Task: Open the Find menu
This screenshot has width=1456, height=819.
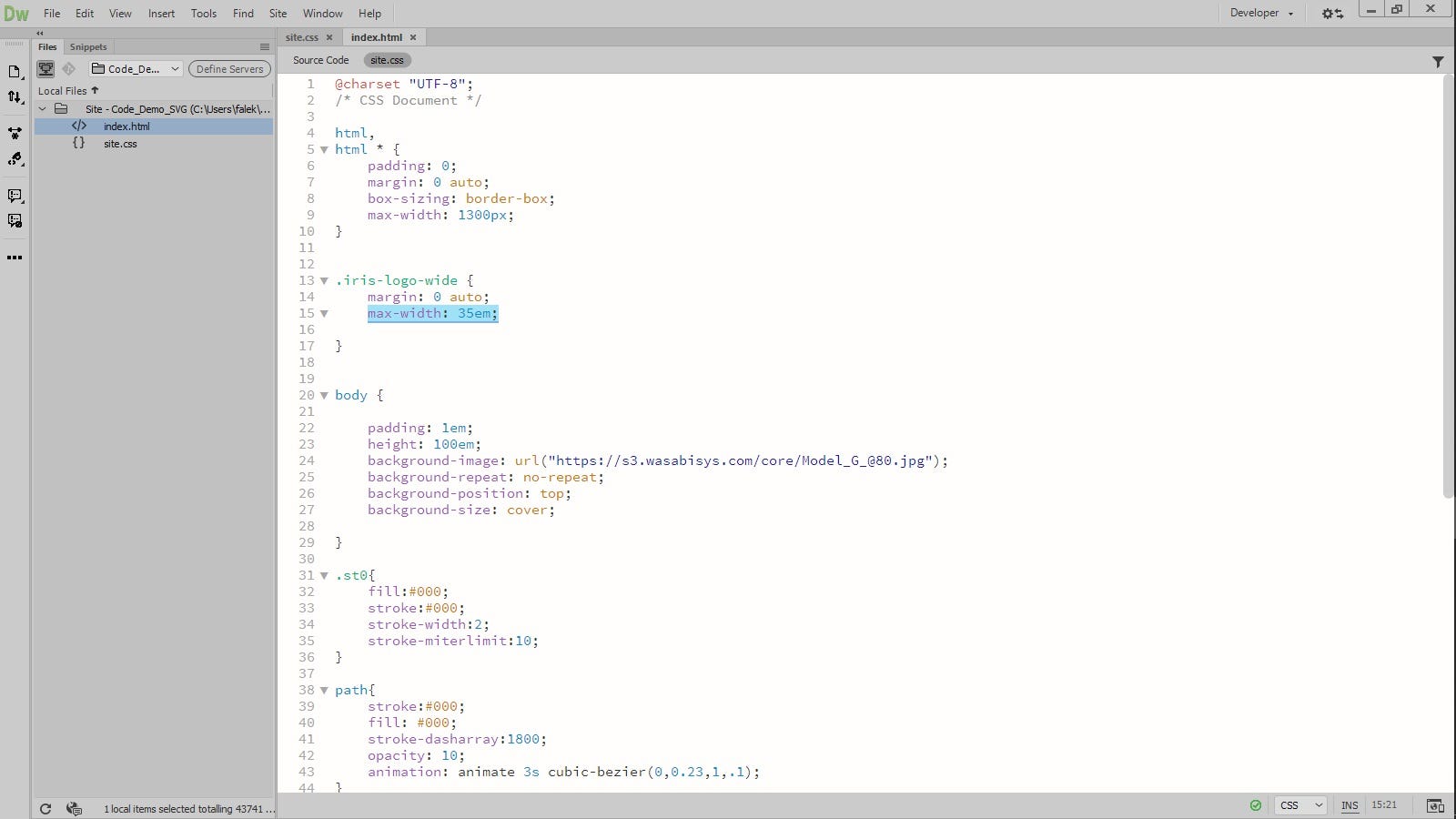Action: (x=243, y=14)
